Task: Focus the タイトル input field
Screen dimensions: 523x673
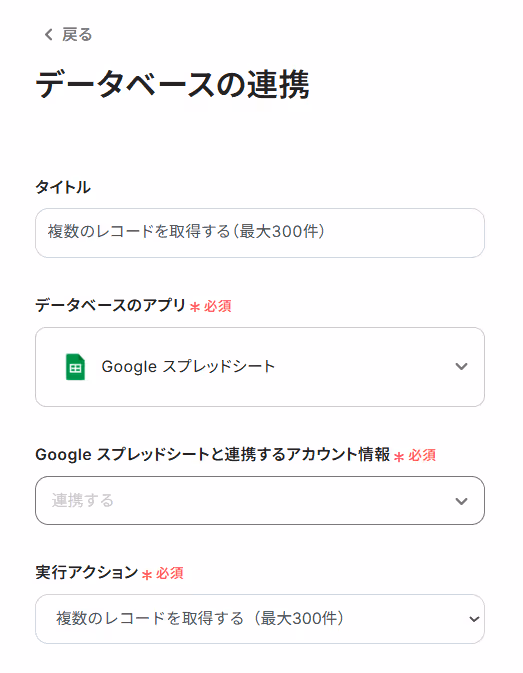Action: tap(260, 233)
